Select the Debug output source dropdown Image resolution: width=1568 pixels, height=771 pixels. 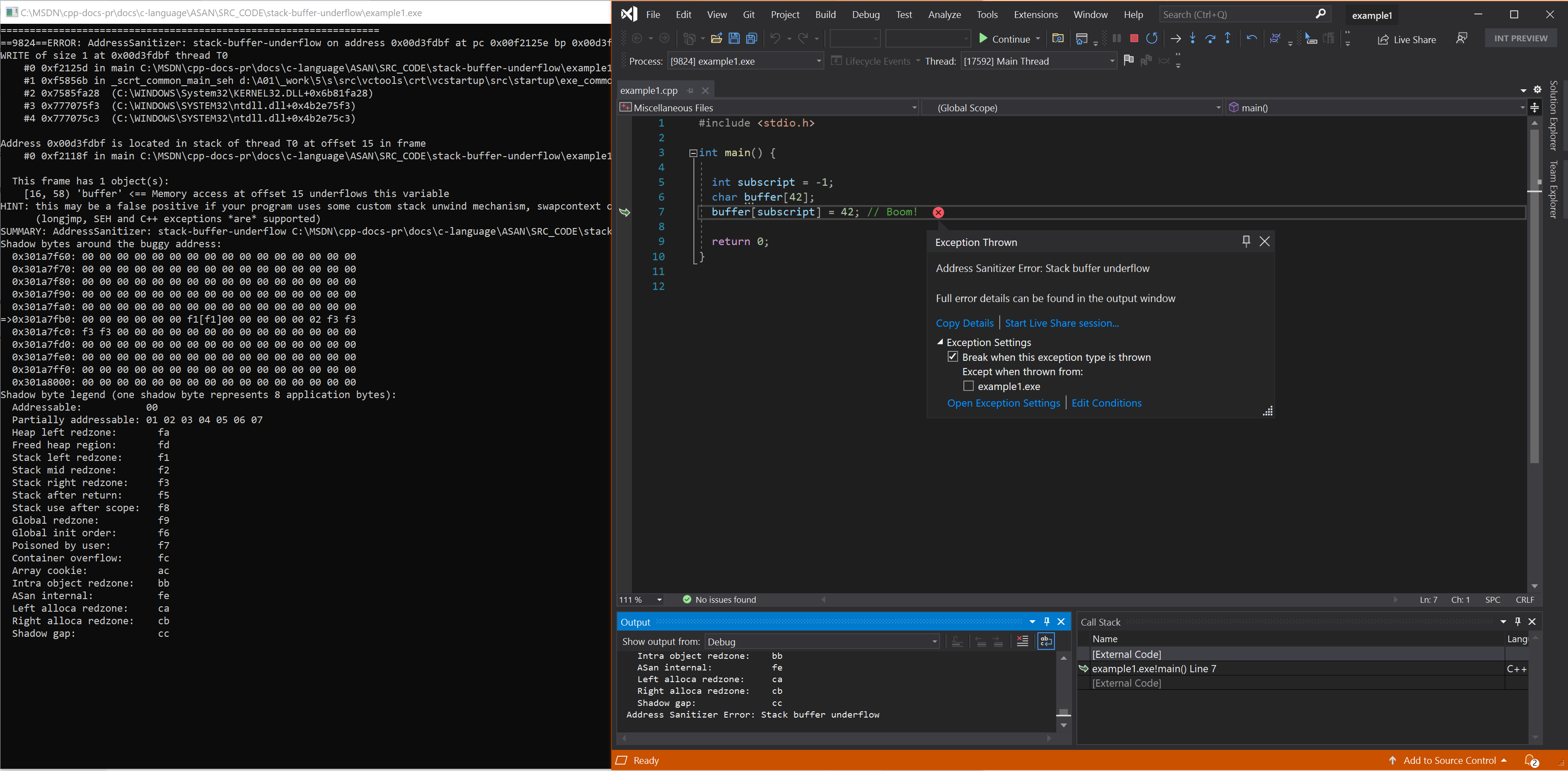(820, 641)
